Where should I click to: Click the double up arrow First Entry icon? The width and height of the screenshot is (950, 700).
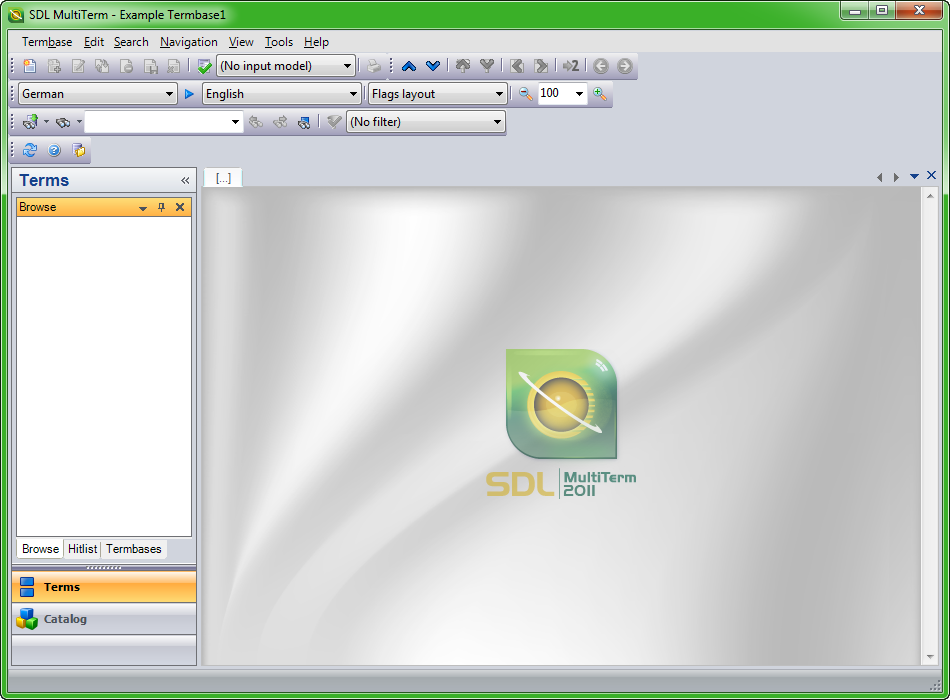(x=463, y=65)
